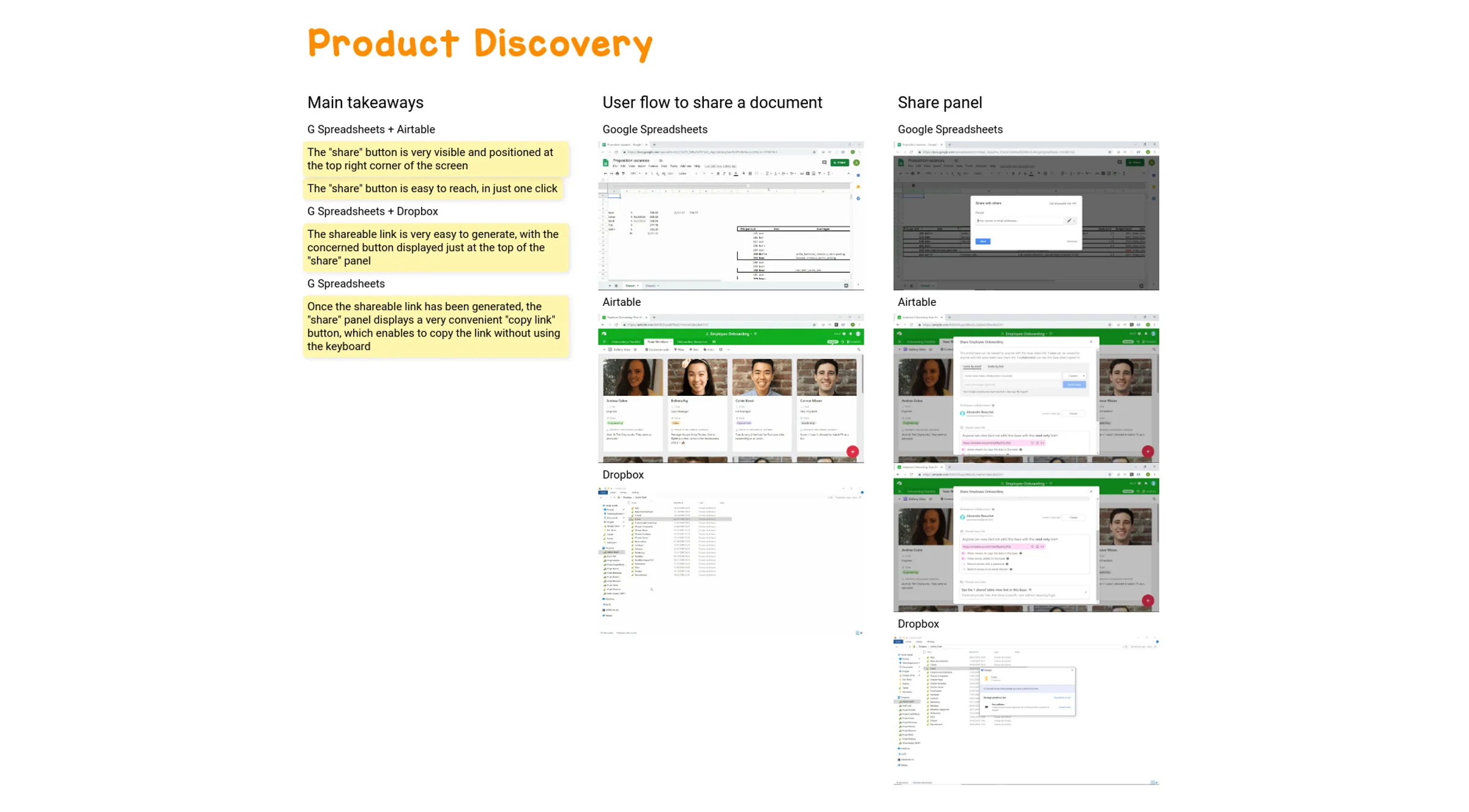
Task: Click the Main takeaways section header
Action: (365, 102)
